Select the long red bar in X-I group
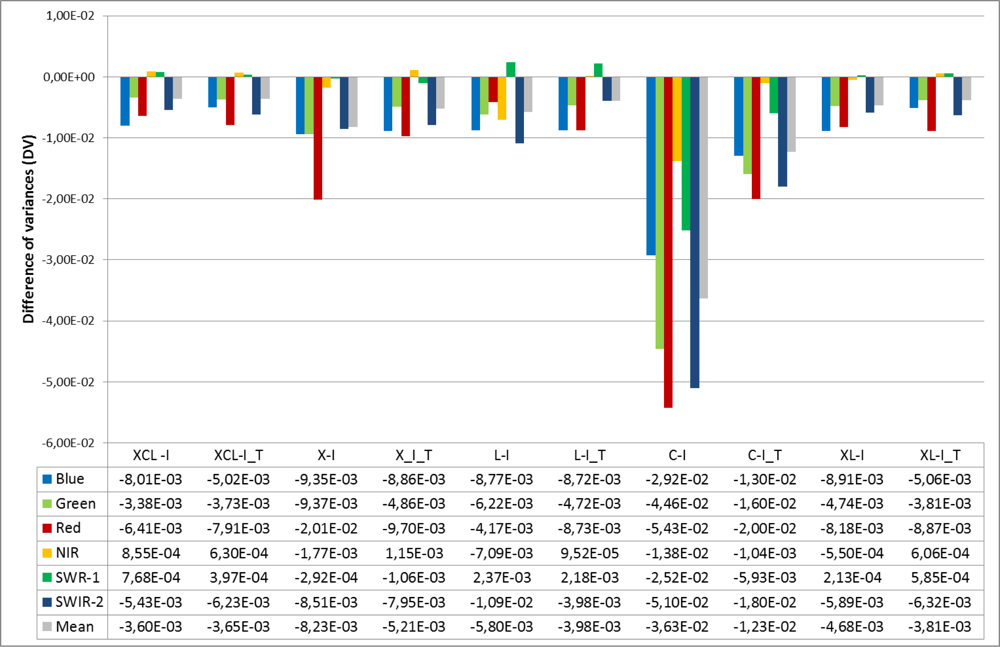1000x647 pixels. coord(318,138)
